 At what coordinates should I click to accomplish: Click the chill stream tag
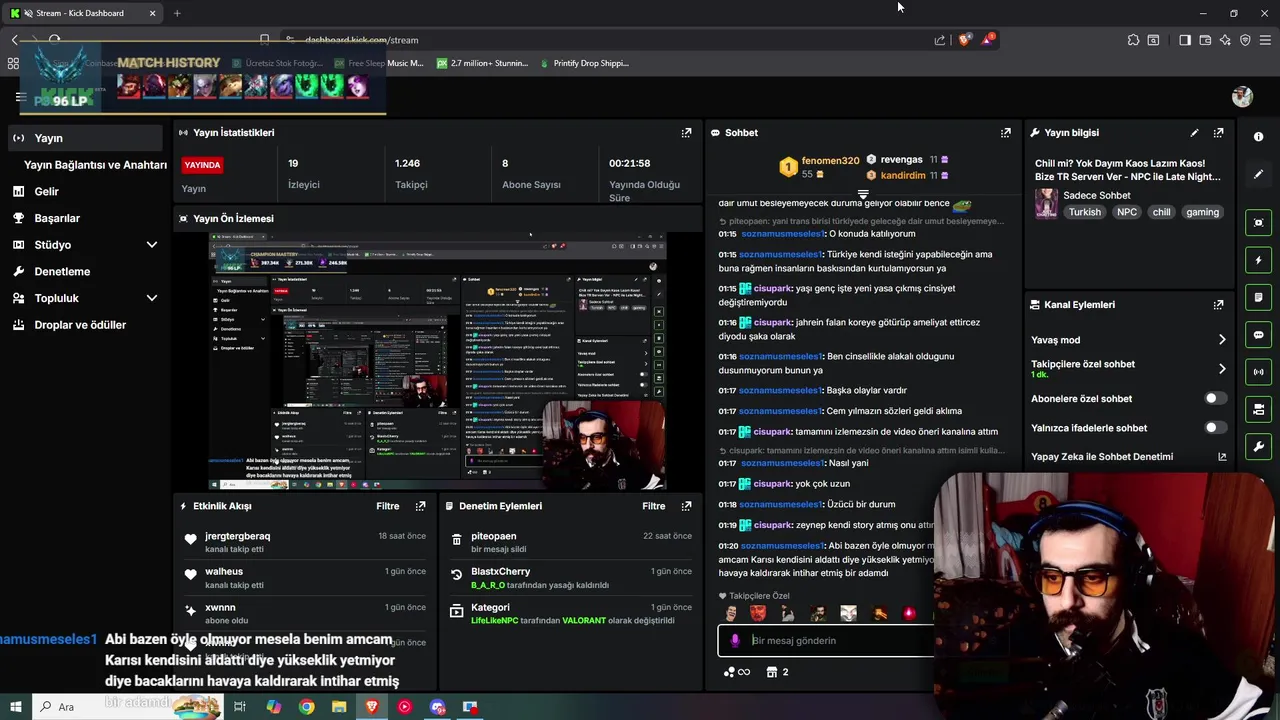click(x=1161, y=212)
